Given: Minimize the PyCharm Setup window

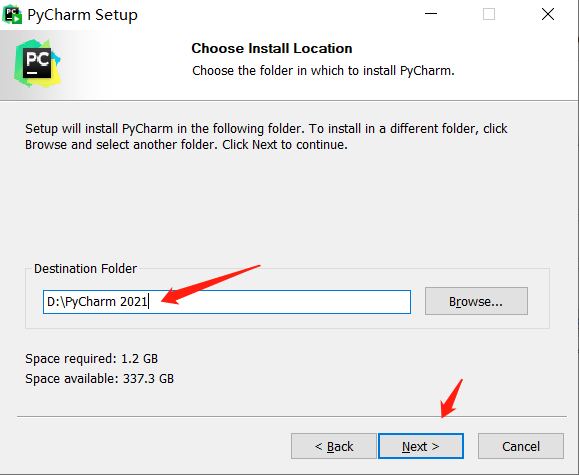Looking at the screenshot, I should (431, 14).
